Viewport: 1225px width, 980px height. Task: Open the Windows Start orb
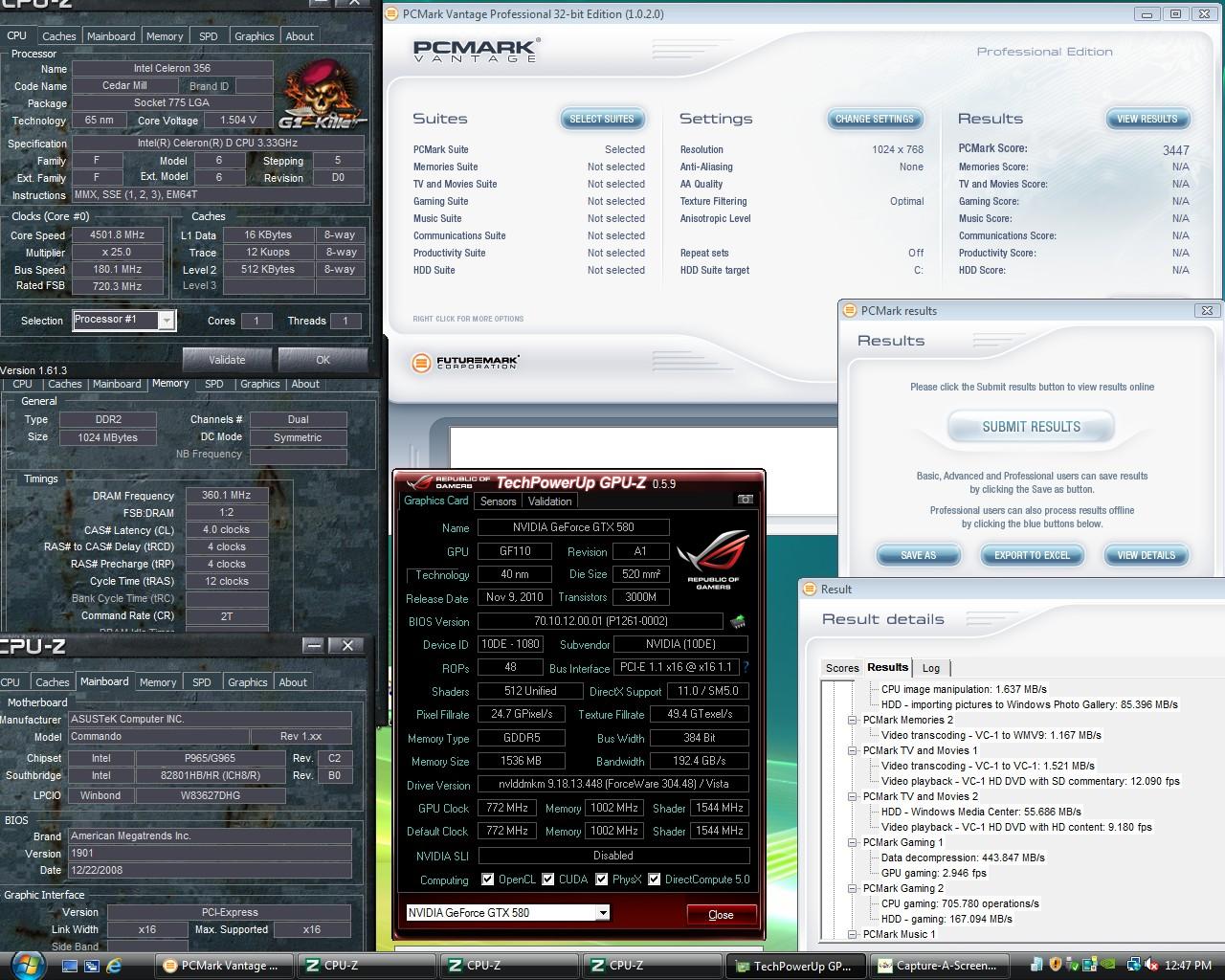click(x=28, y=965)
